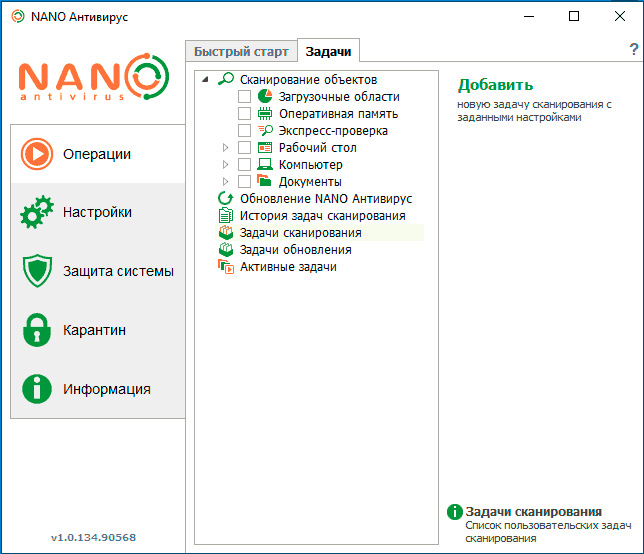
Task: Go to Защита системы section label
Action: point(118,271)
